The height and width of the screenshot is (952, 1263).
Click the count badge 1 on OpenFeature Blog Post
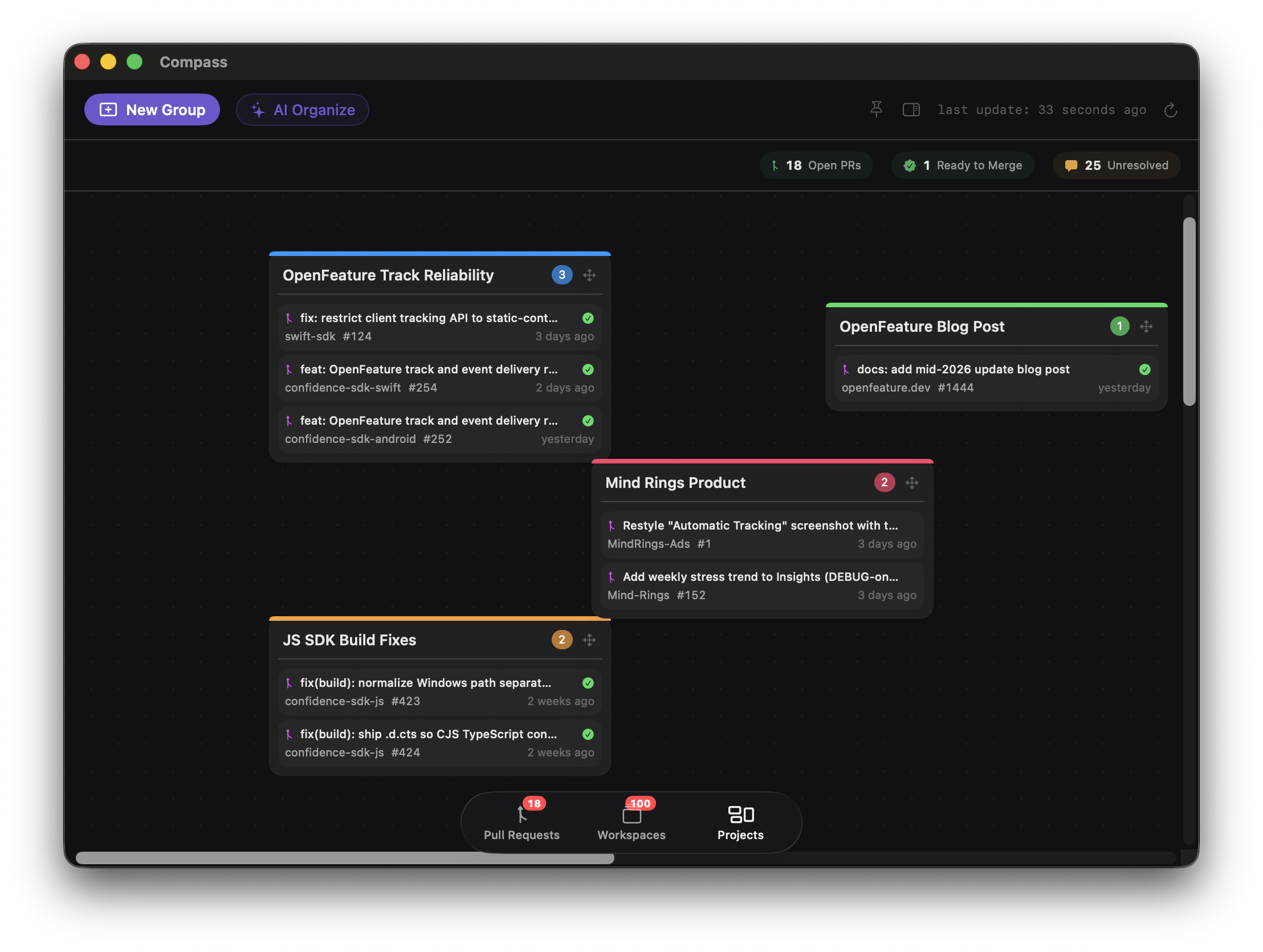(1119, 327)
